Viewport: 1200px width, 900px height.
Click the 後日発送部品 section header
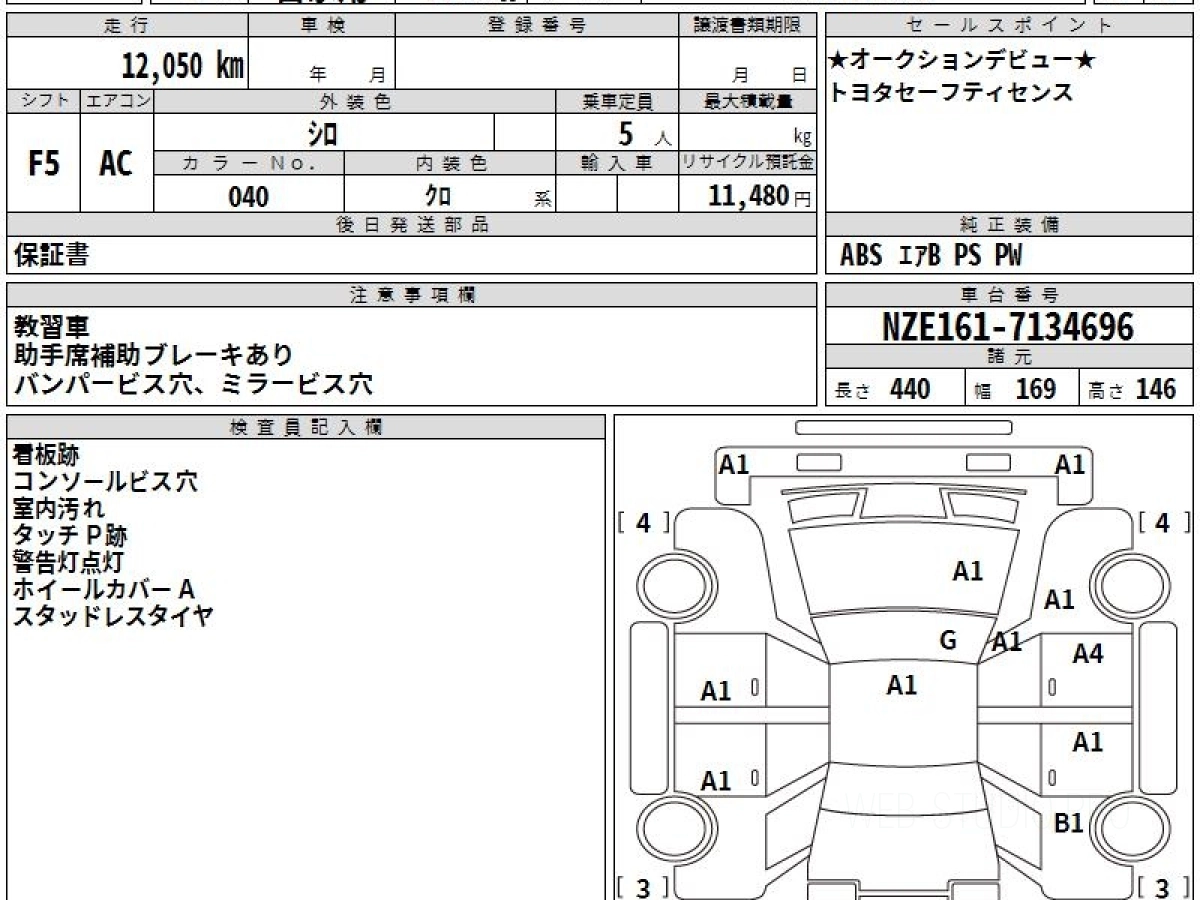tap(411, 225)
